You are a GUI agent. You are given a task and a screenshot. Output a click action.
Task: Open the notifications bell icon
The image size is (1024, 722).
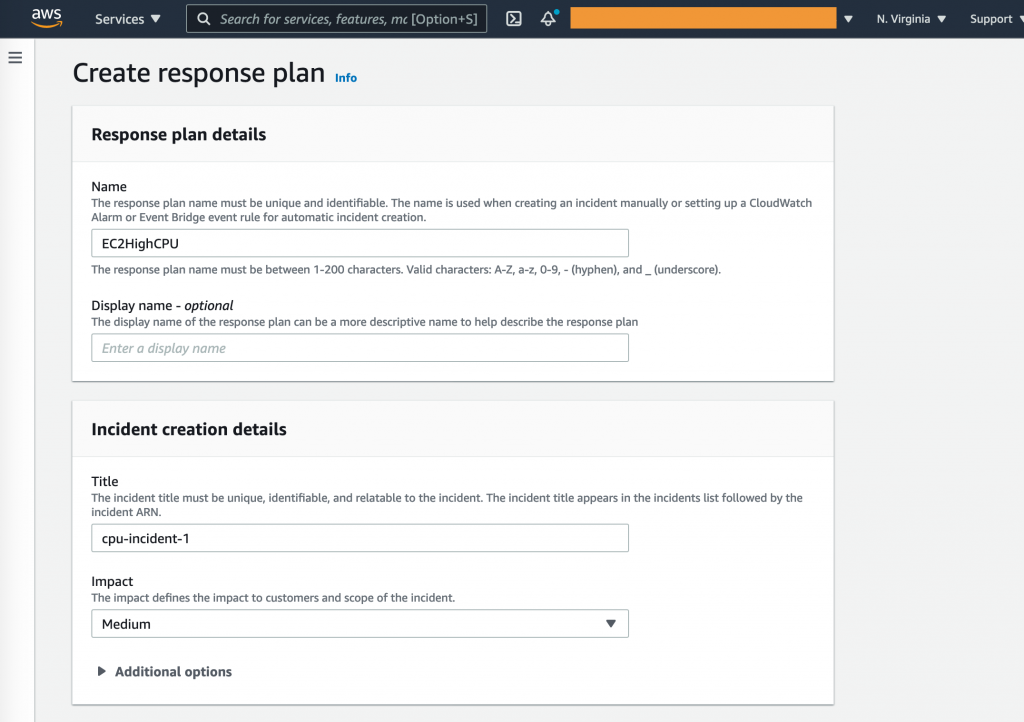click(x=548, y=19)
